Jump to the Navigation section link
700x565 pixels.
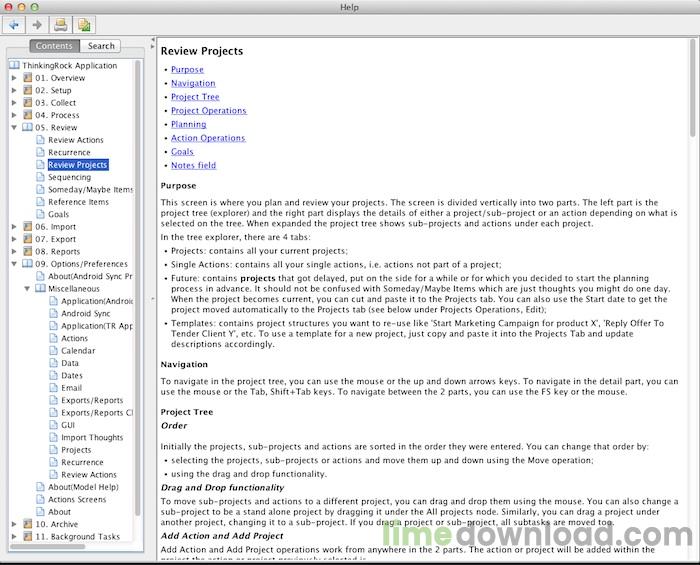(x=193, y=83)
